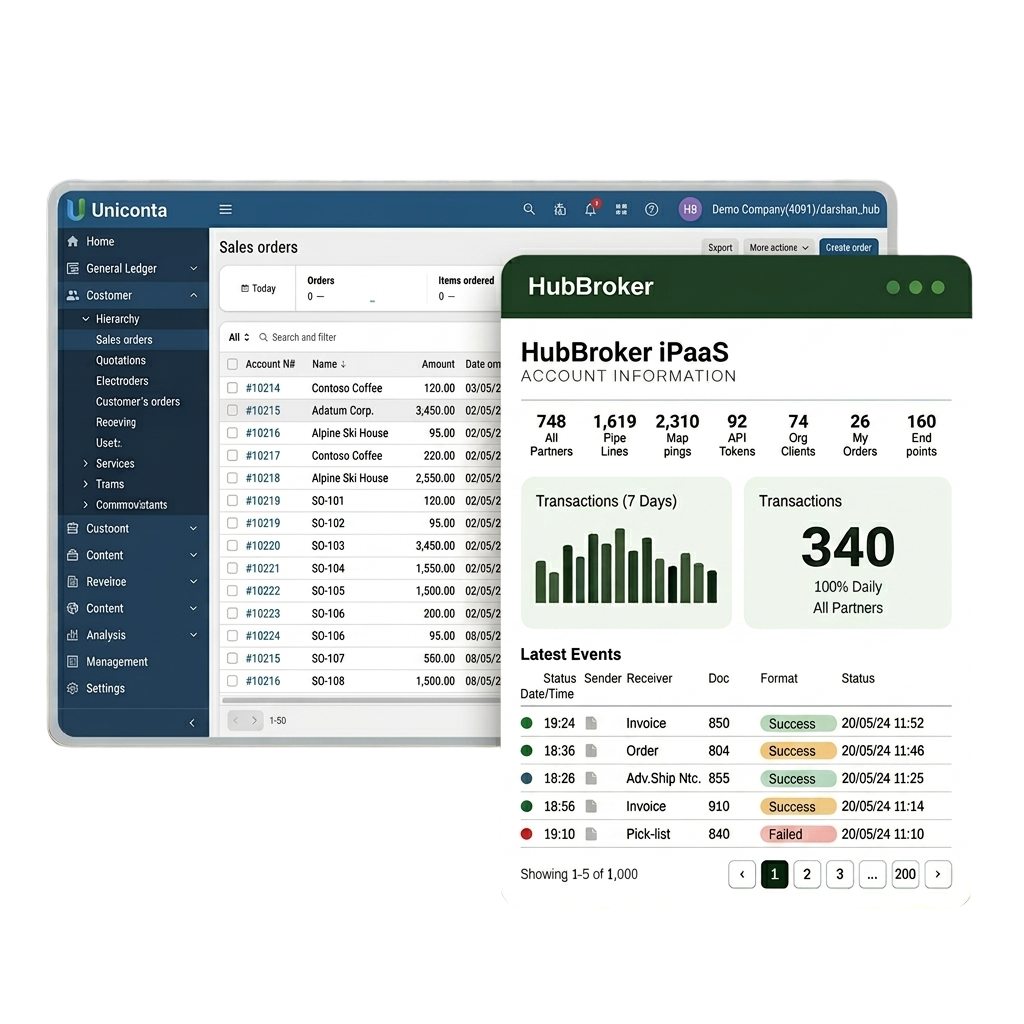Click the Analysis chart icon
The width and height of the screenshot is (1024, 1024).
pyautogui.click(x=72, y=635)
